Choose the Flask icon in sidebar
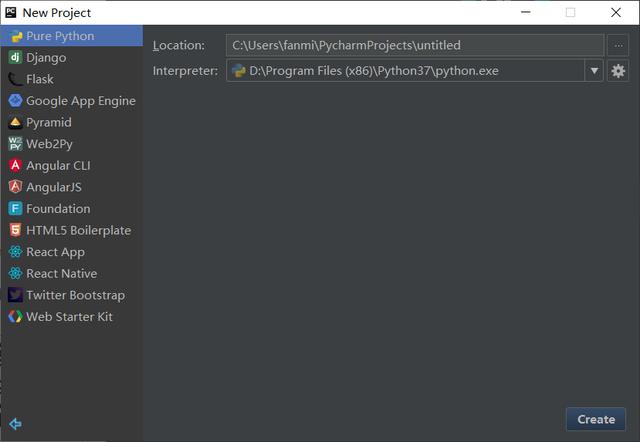The image size is (640, 442). pyautogui.click(x=15, y=79)
